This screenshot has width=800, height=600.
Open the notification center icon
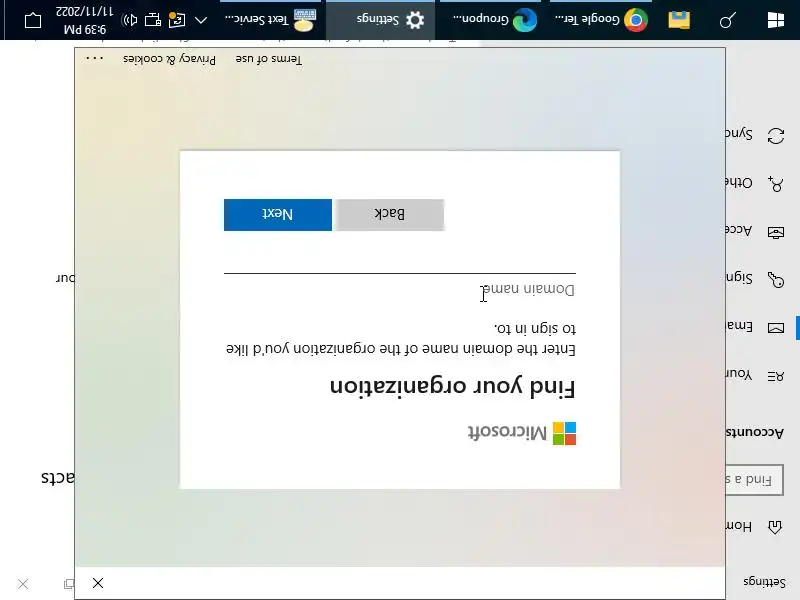tap(33, 20)
